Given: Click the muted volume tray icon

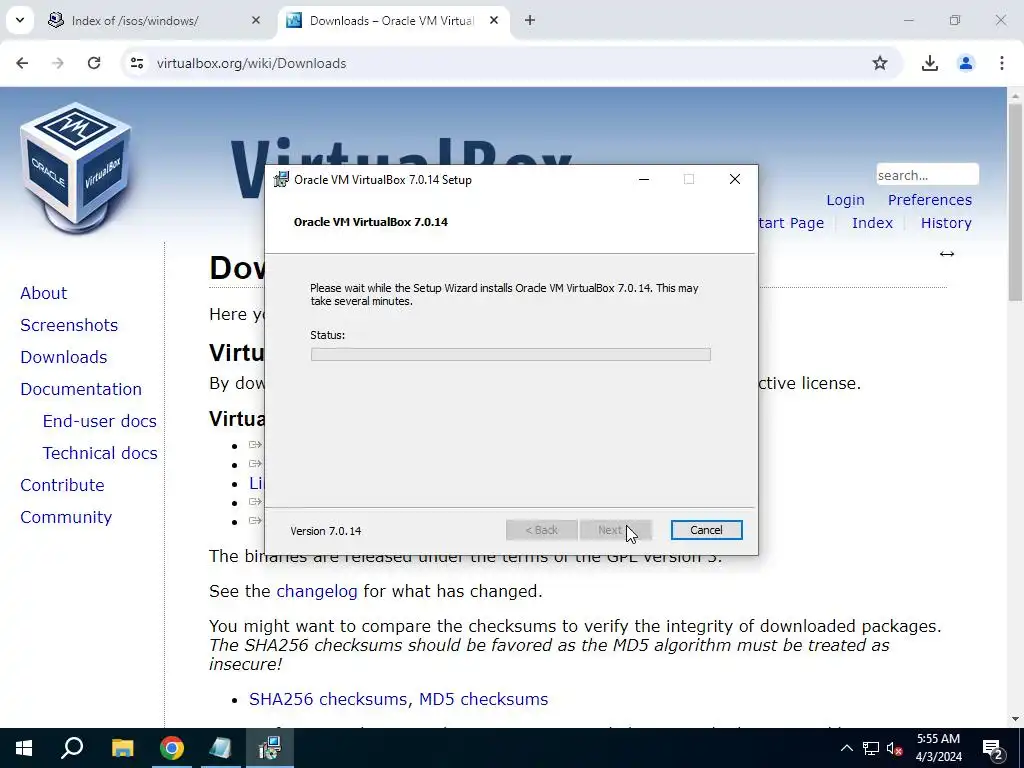Looking at the screenshot, I should 895,748.
